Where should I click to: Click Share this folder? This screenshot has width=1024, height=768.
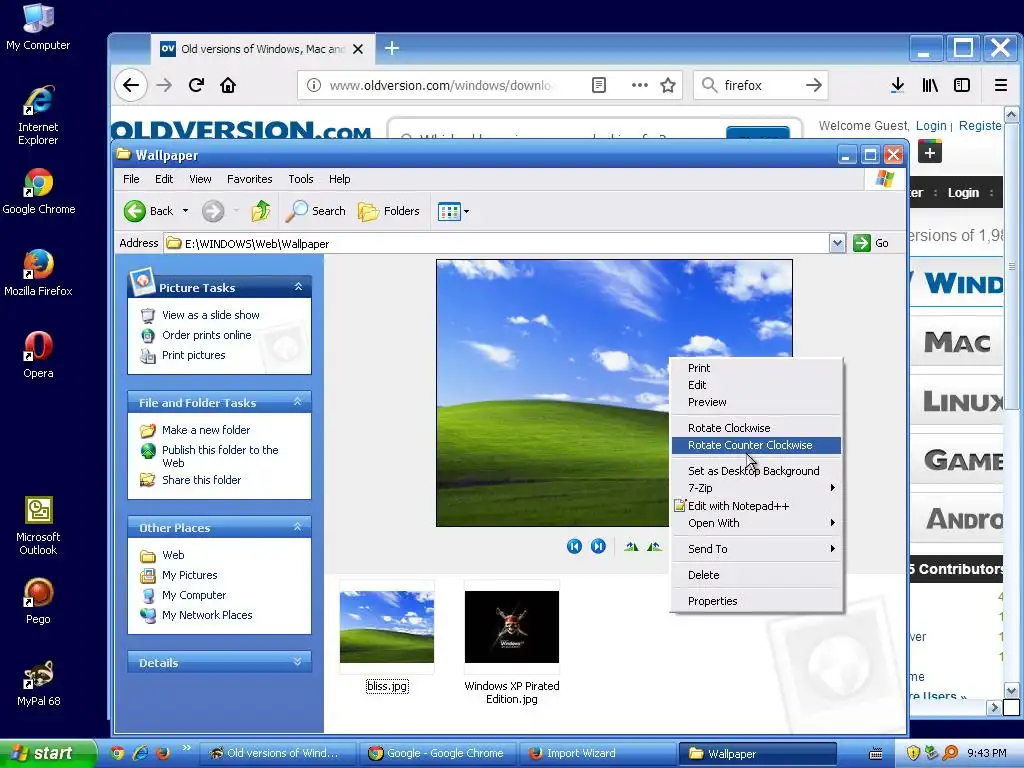click(201, 480)
